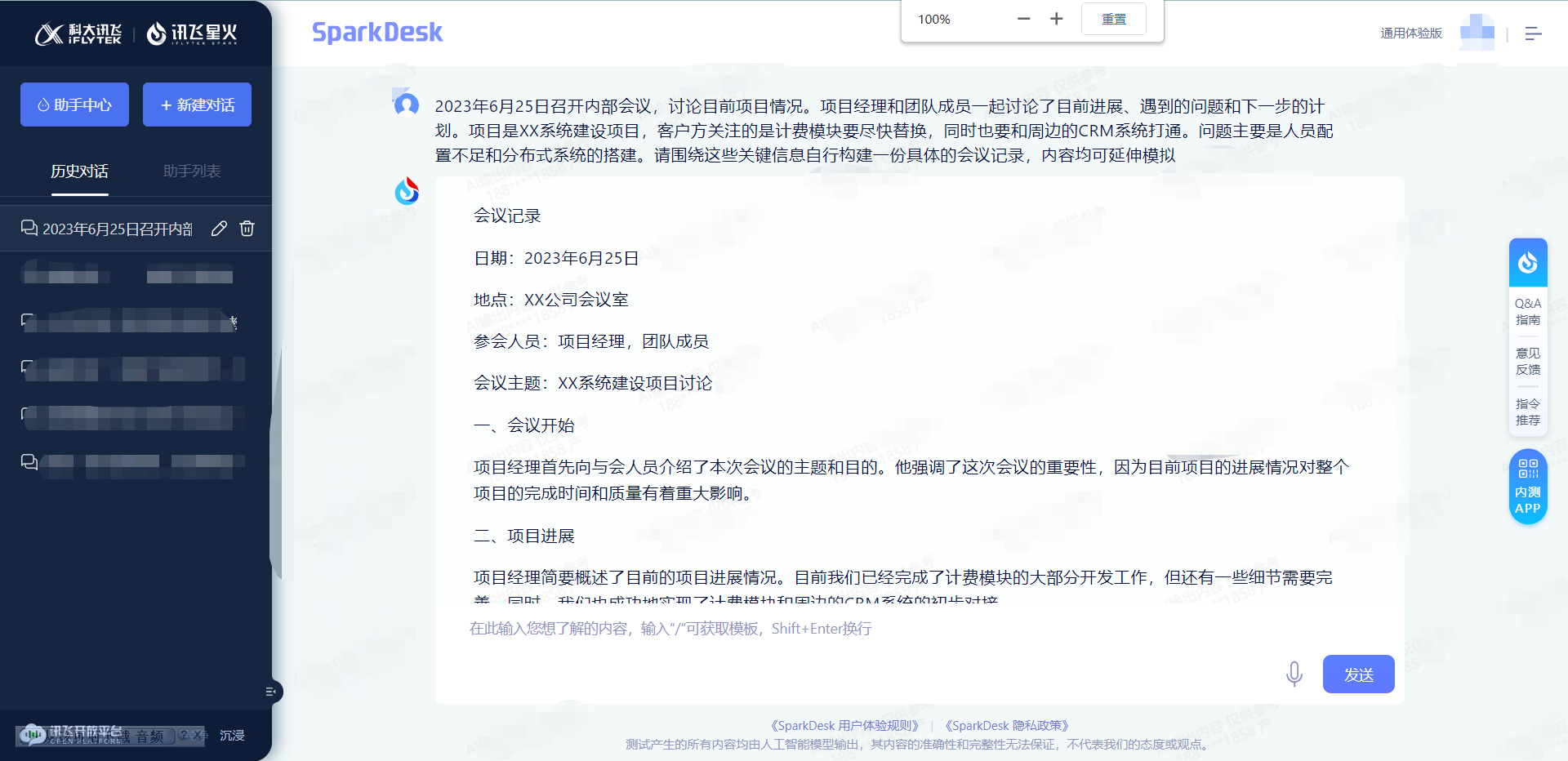Open the 内测APP QR code button
Image resolution: width=1568 pixels, height=761 pixels.
pyautogui.click(x=1527, y=487)
